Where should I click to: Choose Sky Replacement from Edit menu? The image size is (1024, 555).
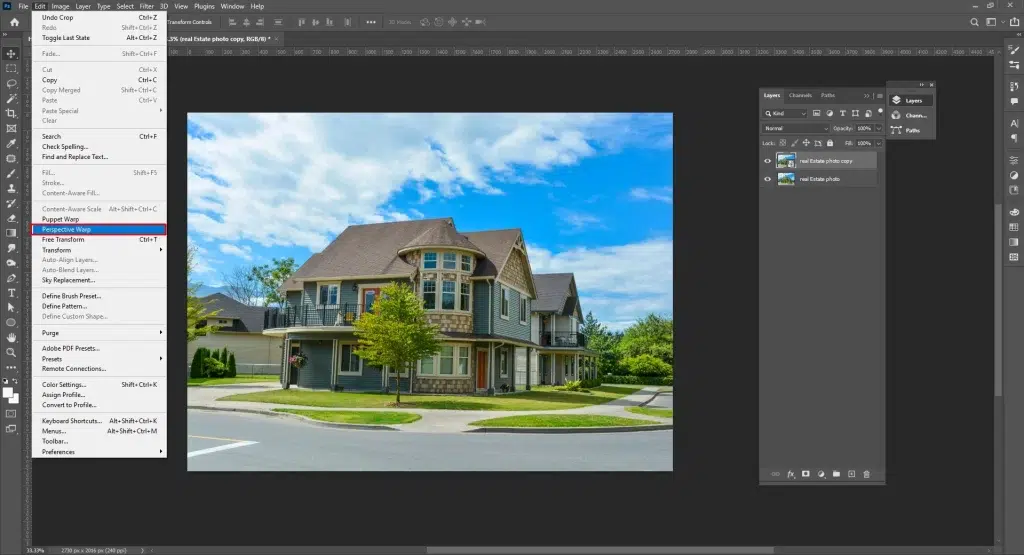(99, 280)
